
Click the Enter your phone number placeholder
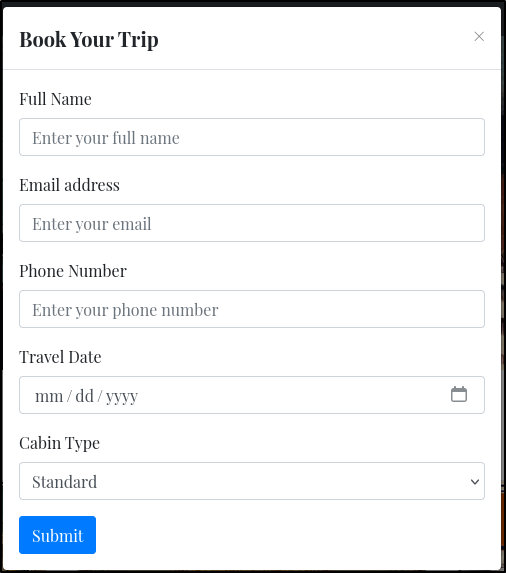125,310
